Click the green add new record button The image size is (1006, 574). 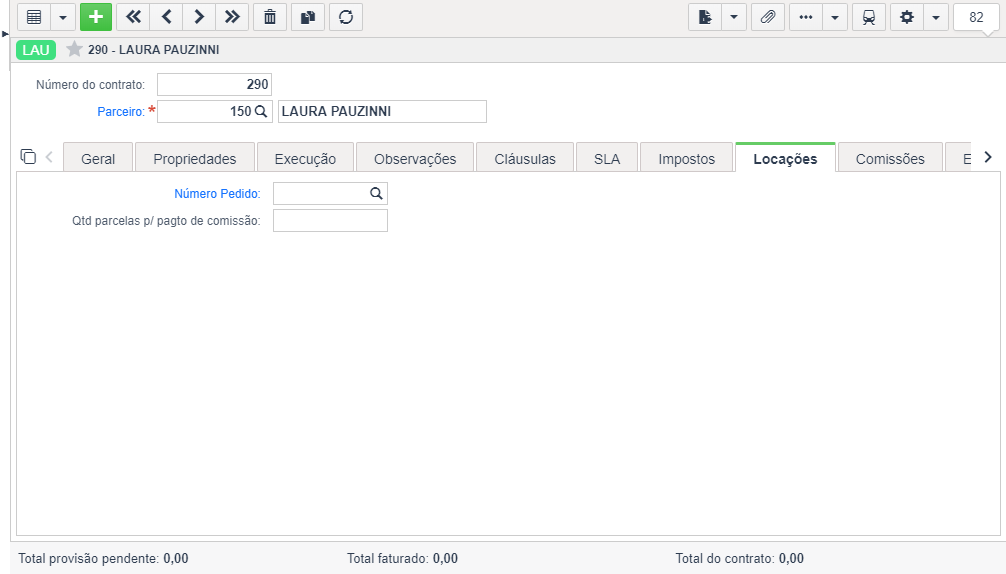click(x=96, y=17)
